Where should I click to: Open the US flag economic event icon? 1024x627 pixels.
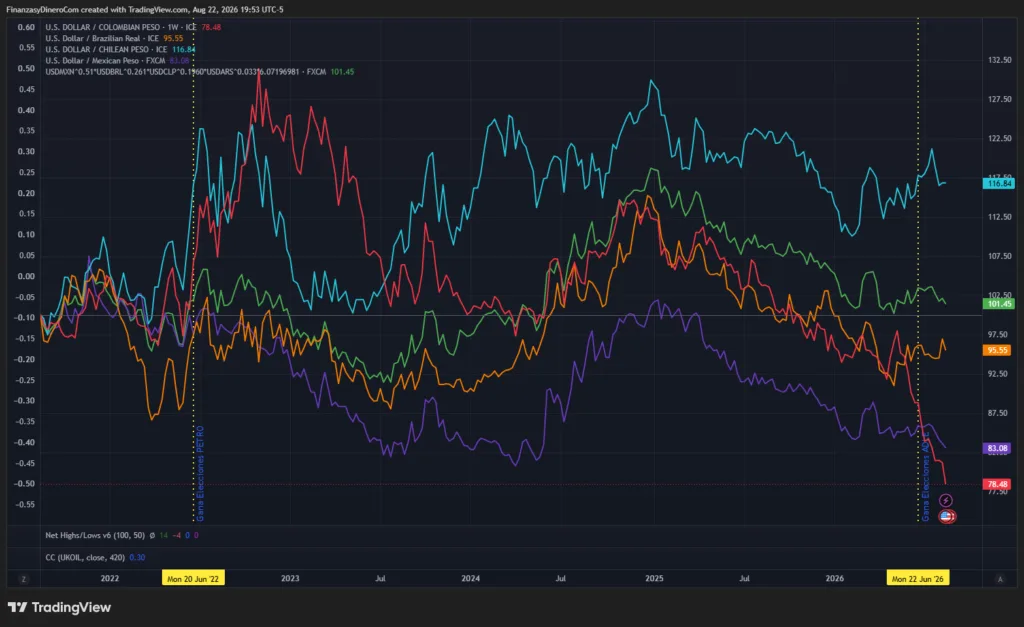pyautogui.click(x=947, y=517)
